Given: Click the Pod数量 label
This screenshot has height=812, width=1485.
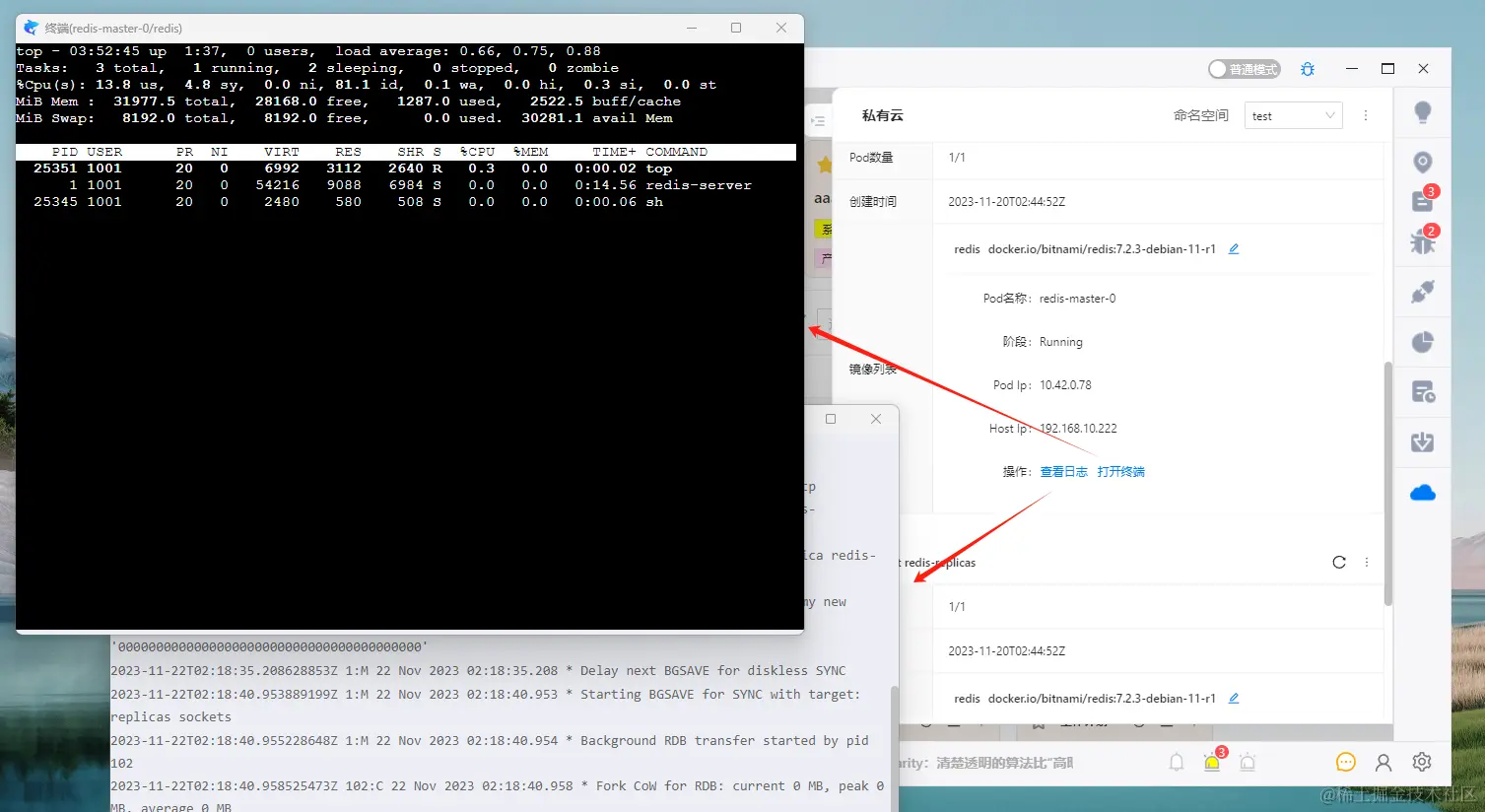Looking at the screenshot, I should (x=871, y=158).
